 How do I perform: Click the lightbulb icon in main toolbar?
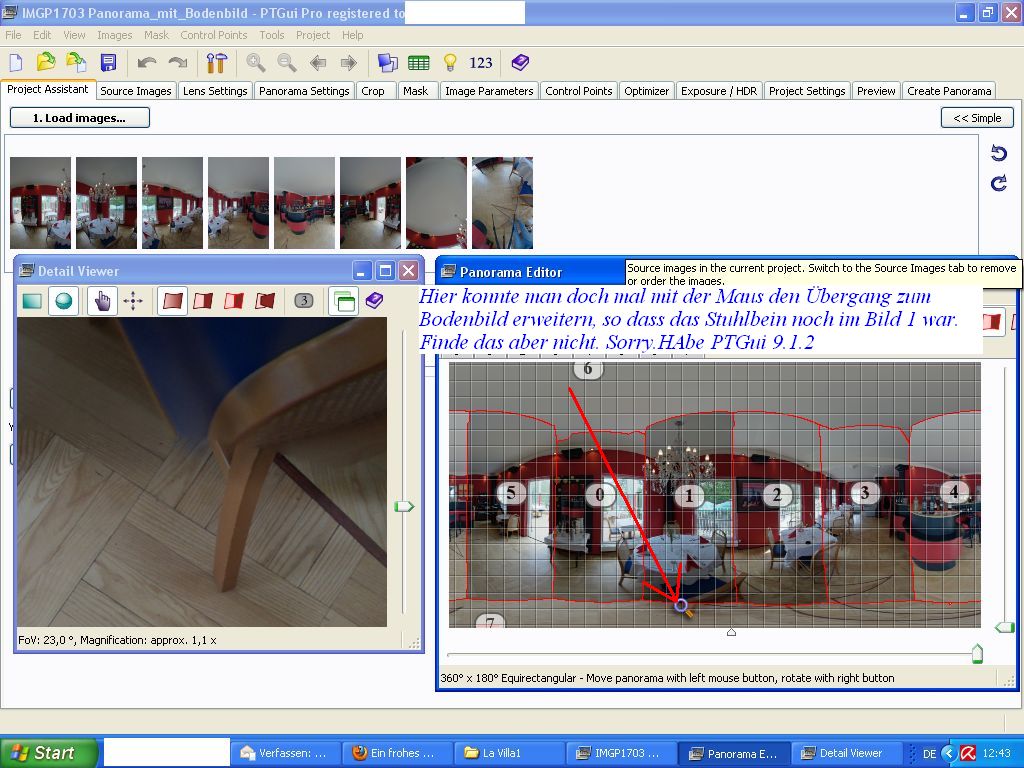[450, 62]
